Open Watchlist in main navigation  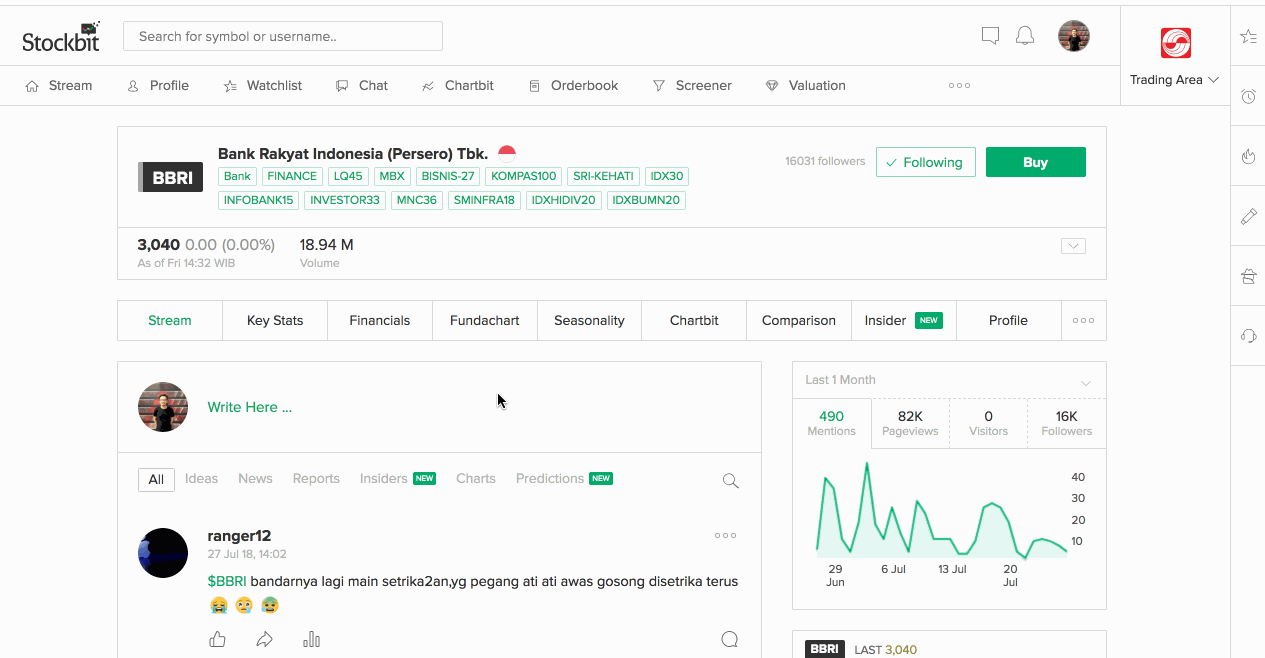click(x=262, y=86)
